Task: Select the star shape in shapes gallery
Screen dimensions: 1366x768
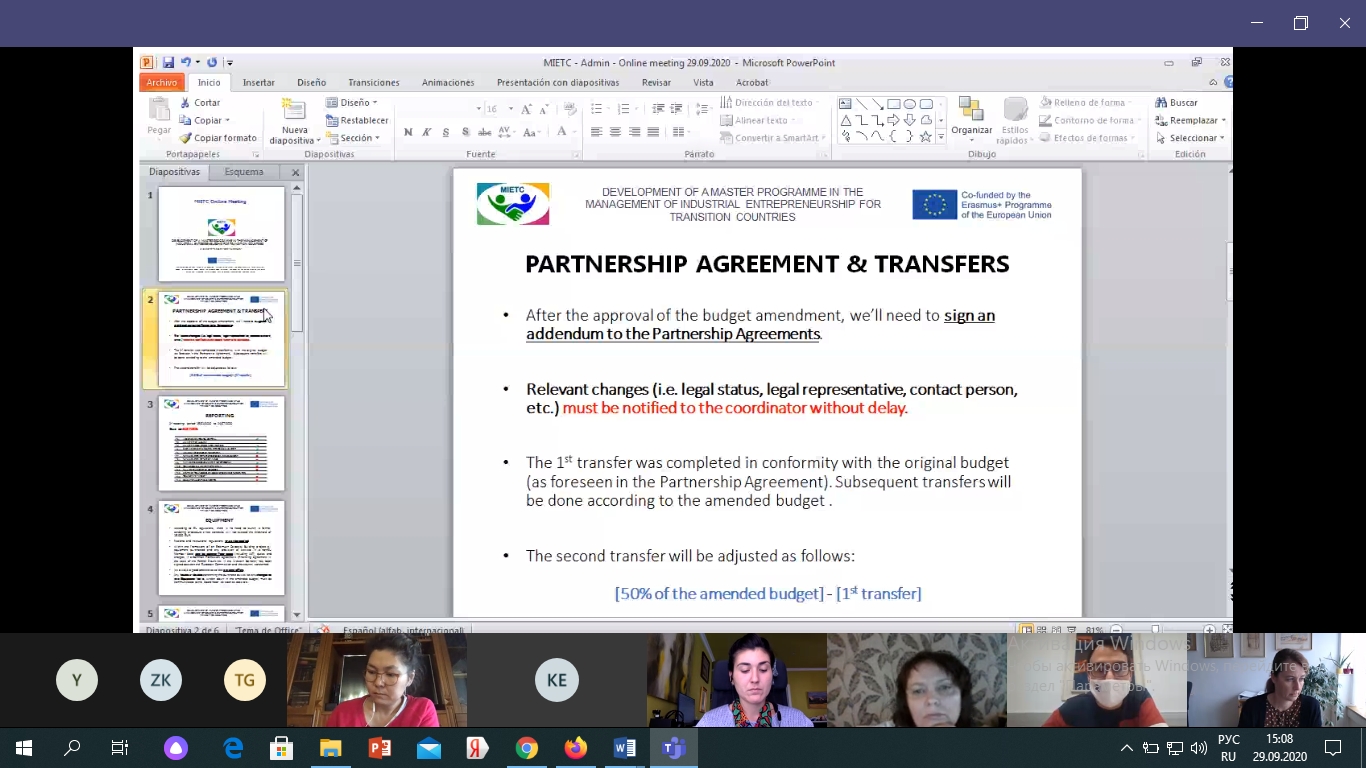Action: (x=926, y=137)
